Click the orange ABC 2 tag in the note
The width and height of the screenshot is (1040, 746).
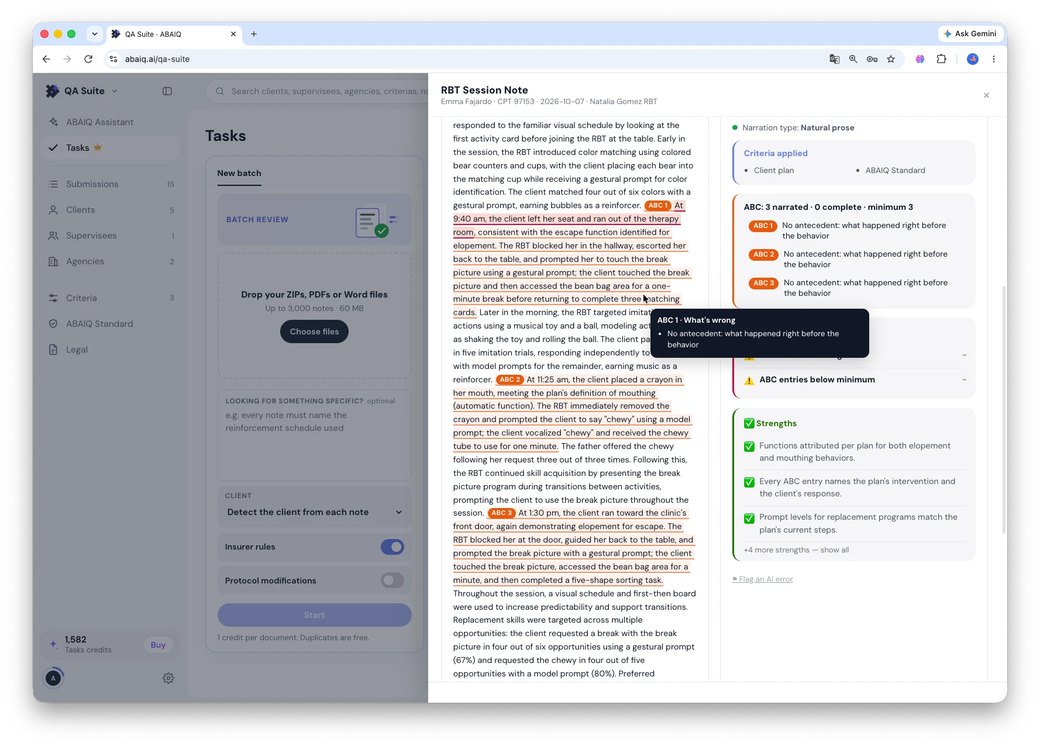509,380
